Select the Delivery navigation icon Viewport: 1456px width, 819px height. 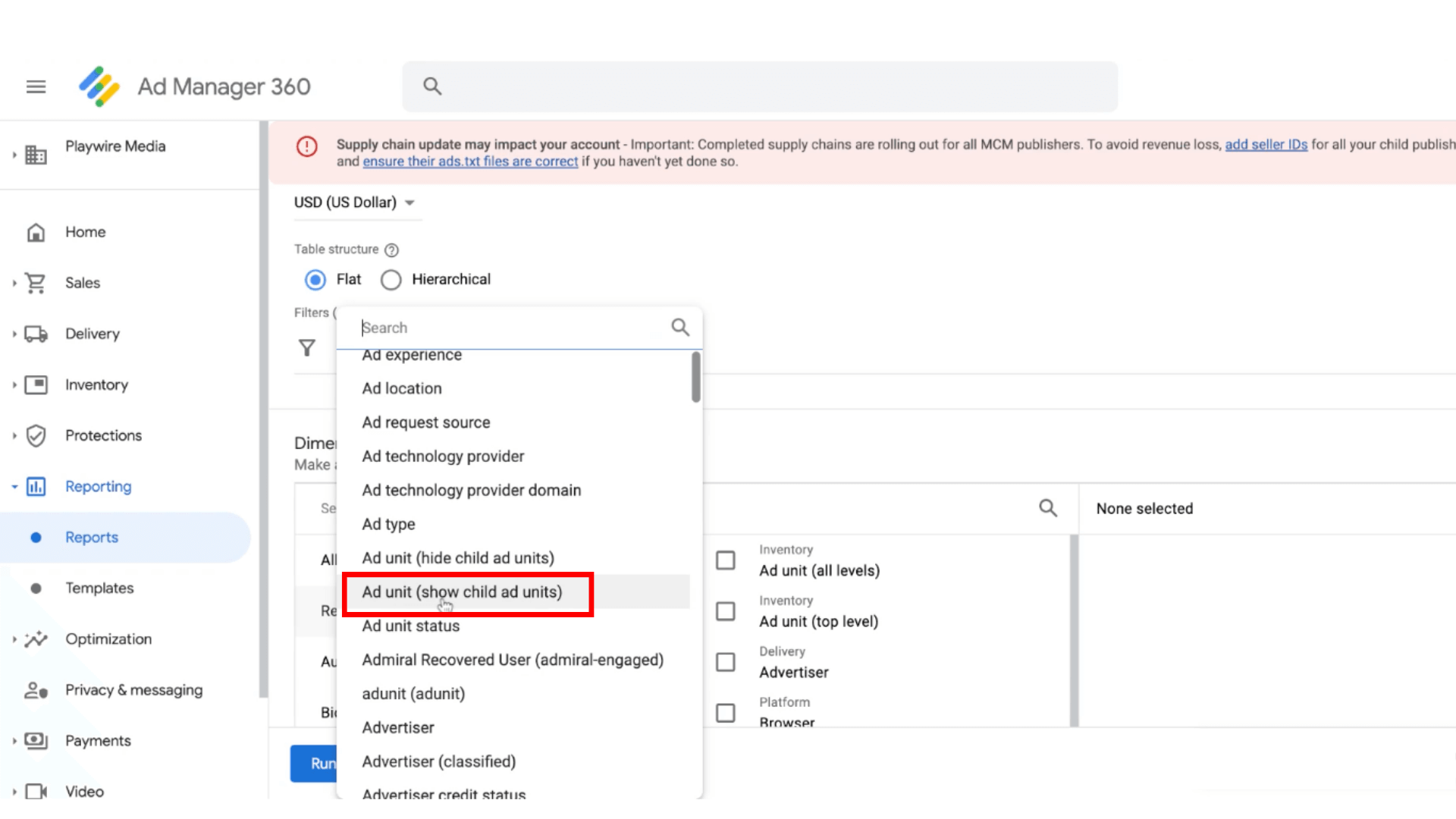(36, 333)
